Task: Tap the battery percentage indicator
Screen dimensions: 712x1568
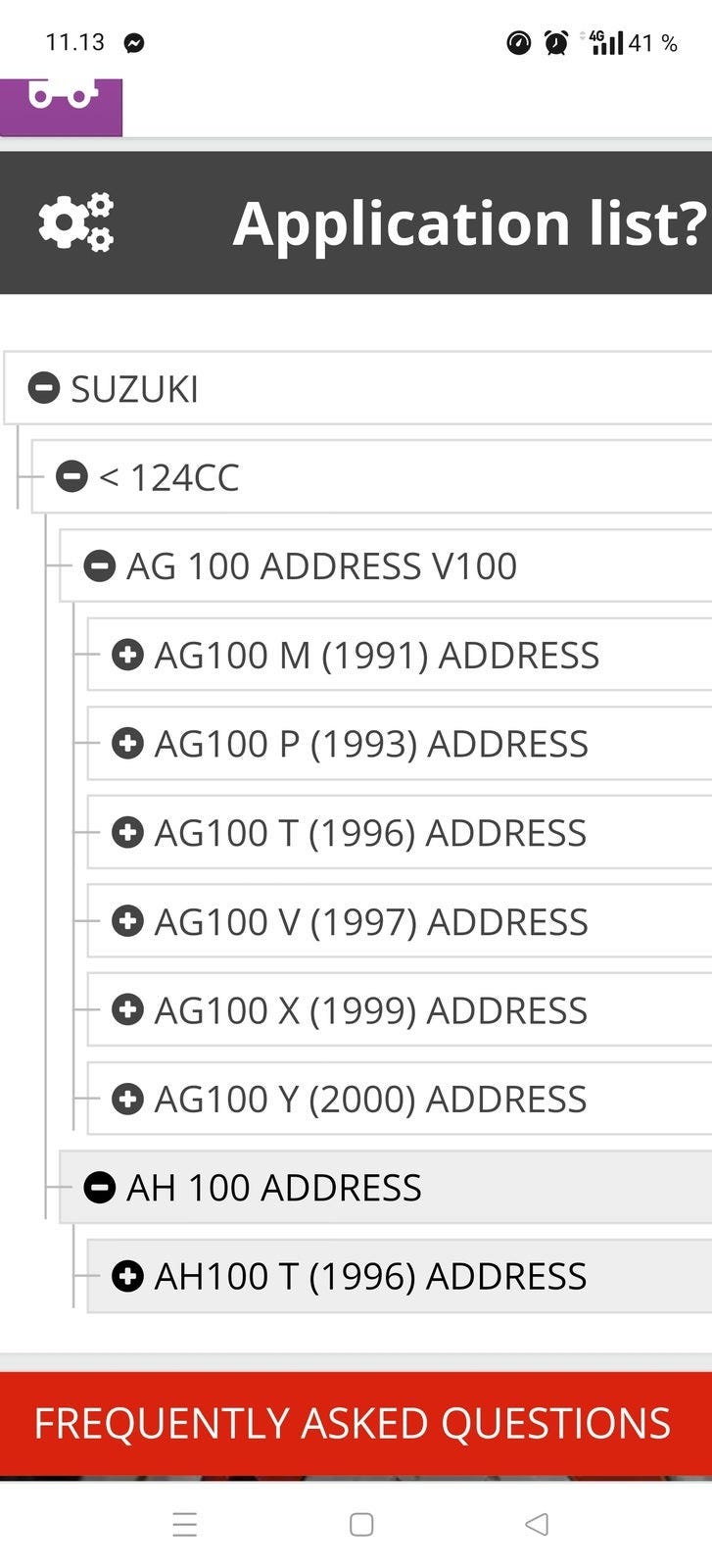Action: (x=652, y=43)
